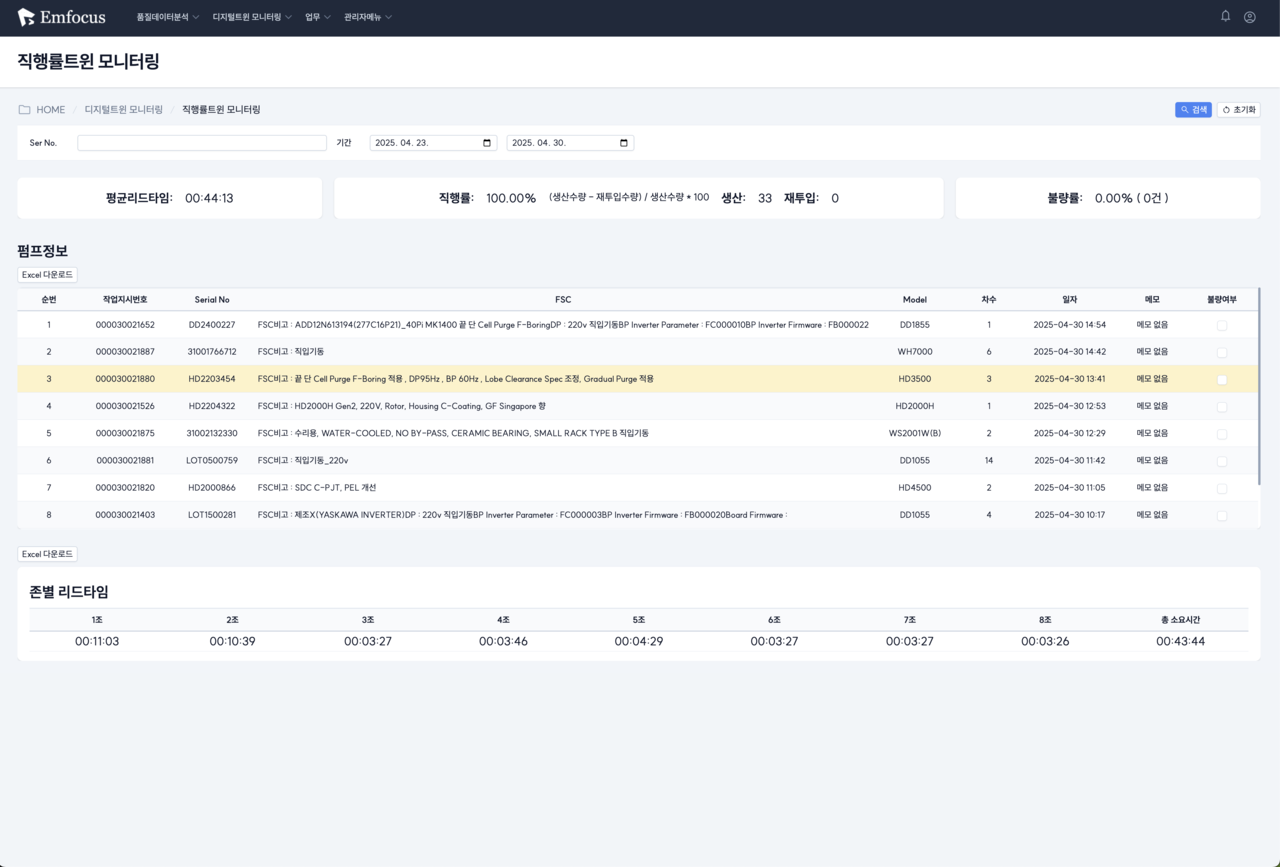Click the 검색 search button
The height and width of the screenshot is (867, 1280).
pyautogui.click(x=1193, y=110)
